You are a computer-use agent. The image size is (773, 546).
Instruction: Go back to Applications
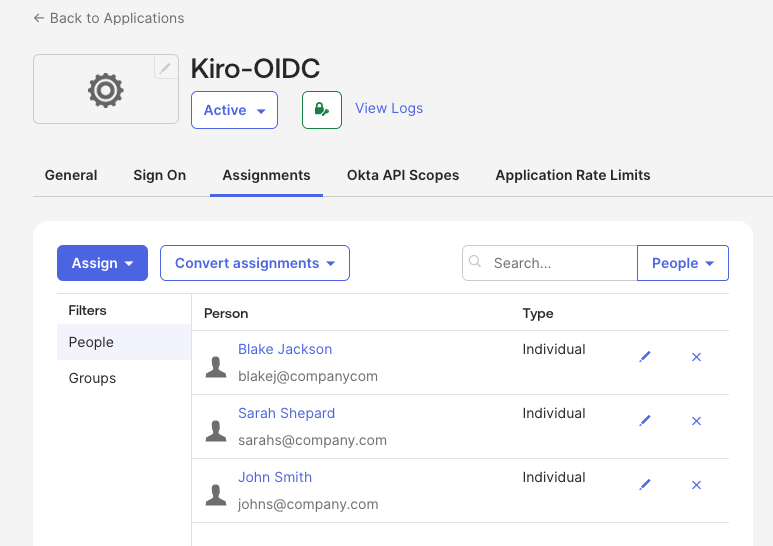tap(108, 18)
